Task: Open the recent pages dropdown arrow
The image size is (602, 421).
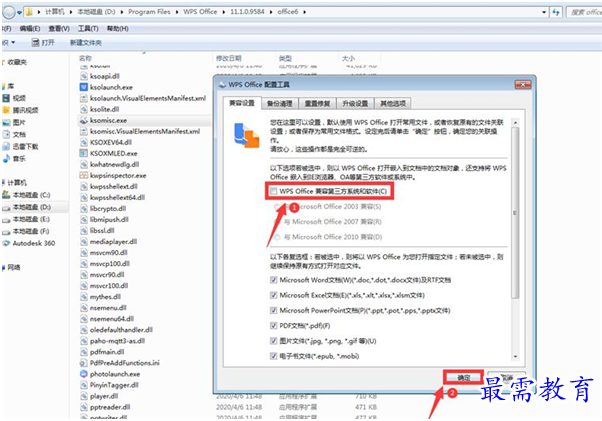Action: (x=19, y=12)
